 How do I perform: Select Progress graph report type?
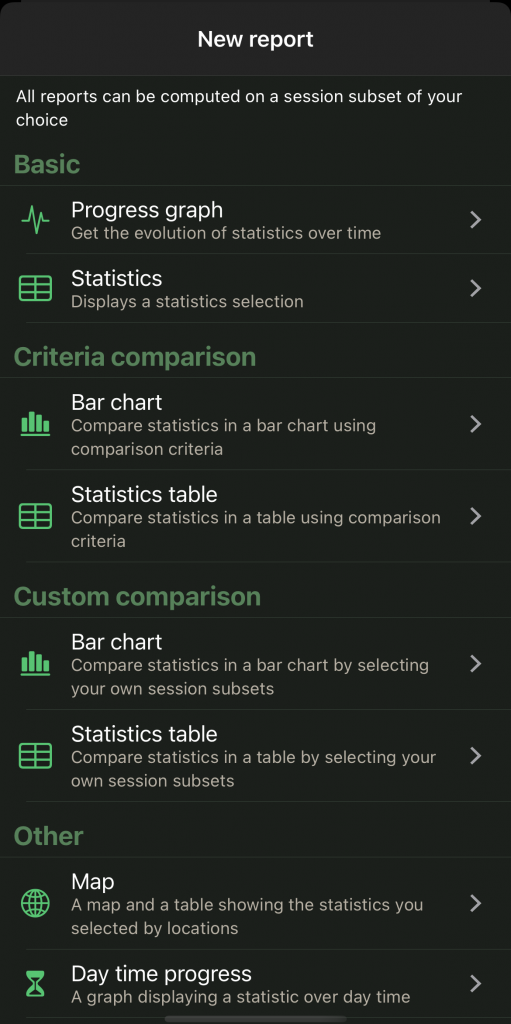[256, 220]
